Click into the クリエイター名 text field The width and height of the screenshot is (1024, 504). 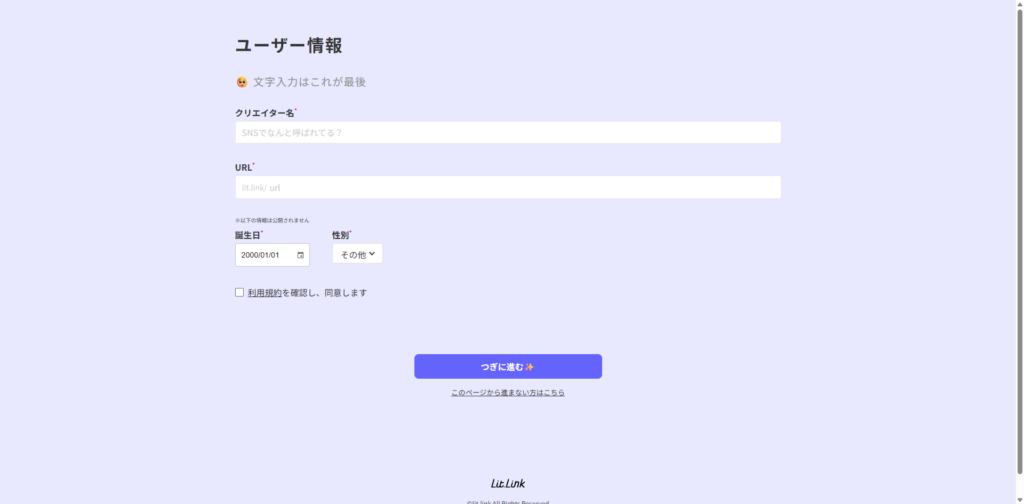pyautogui.click(x=508, y=132)
